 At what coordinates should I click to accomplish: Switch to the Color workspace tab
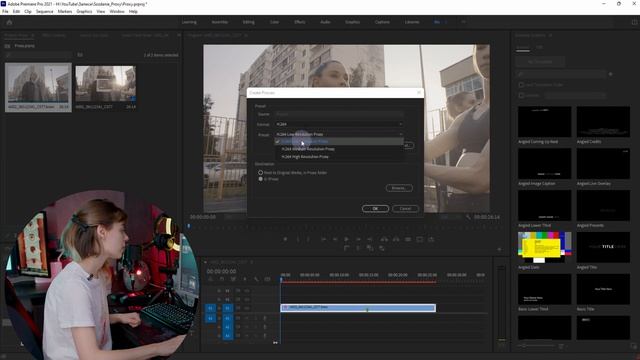(274, 22)
